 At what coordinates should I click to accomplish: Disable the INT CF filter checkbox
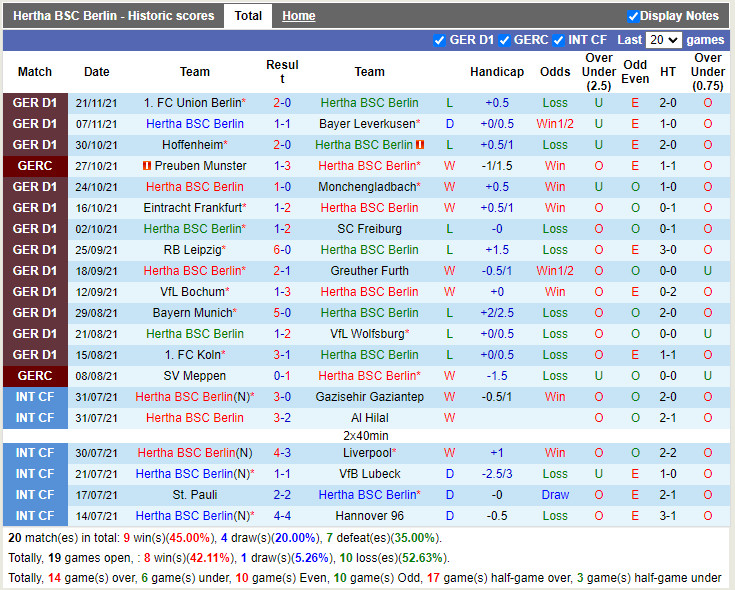click(x=562, y=40)
